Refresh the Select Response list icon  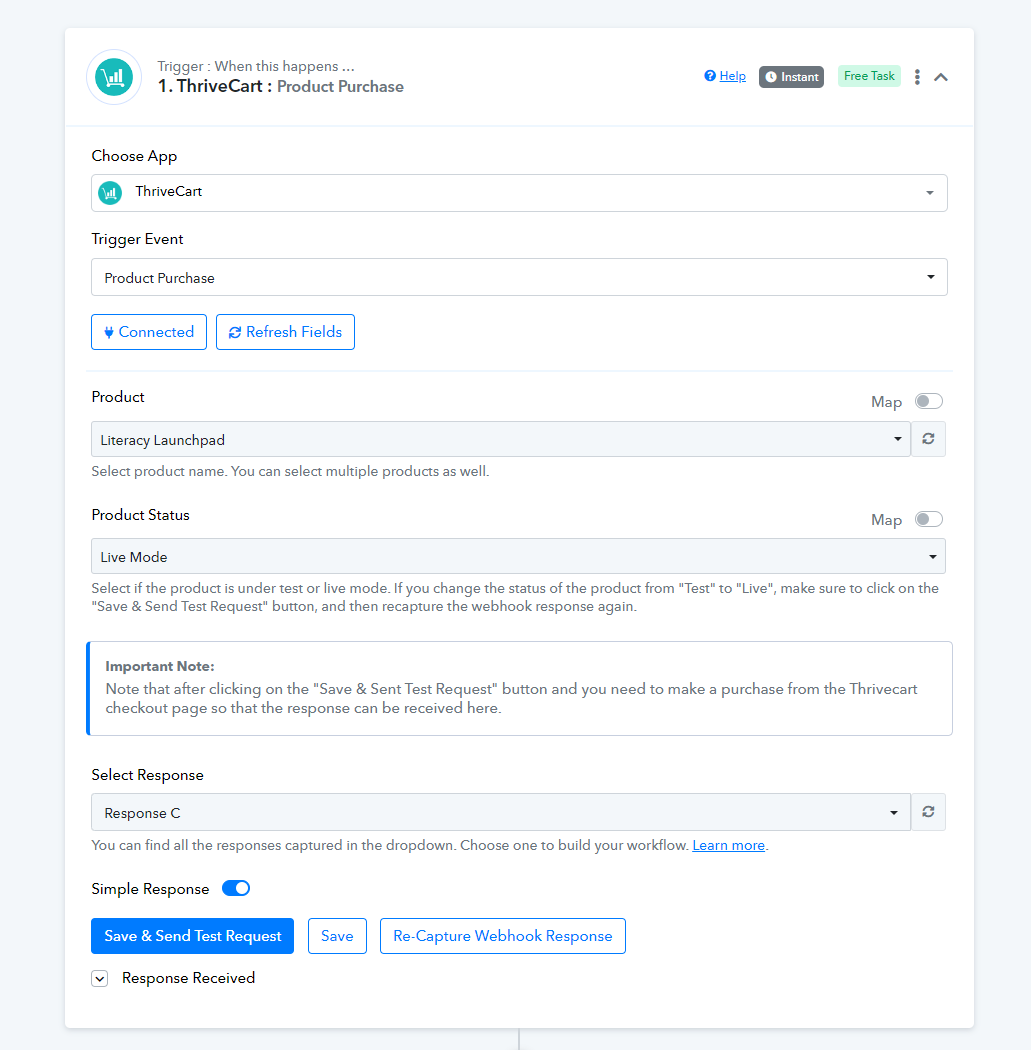click(928, 812)
